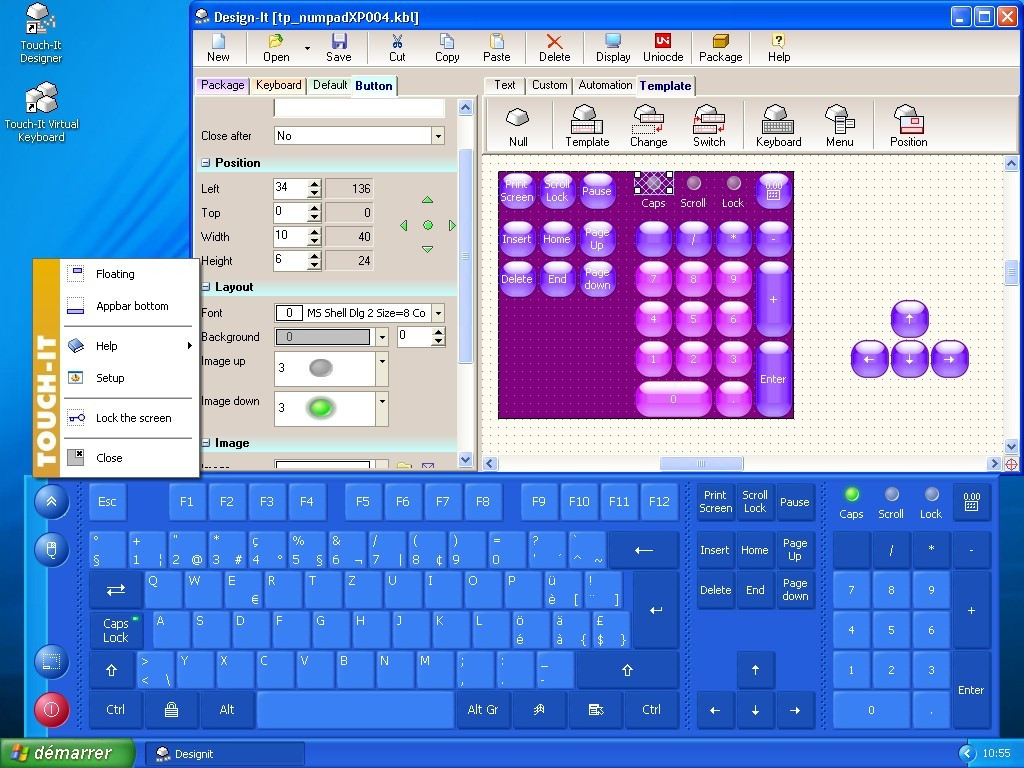1024x768 pixels.
Task: Click the double-chevron up keyboard button
Action: click(52, 502)
